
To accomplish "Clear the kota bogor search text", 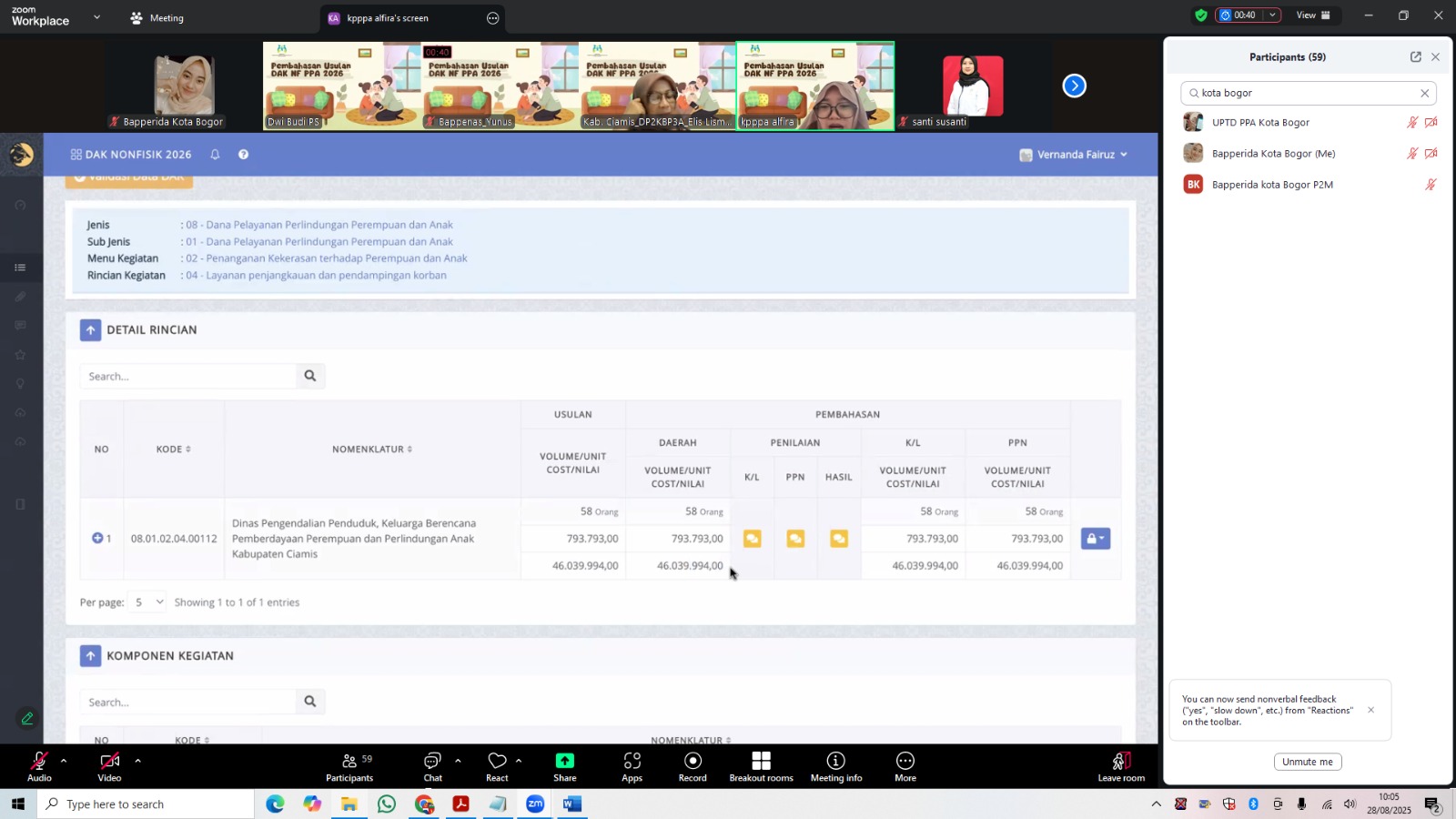I will (x=1425, y=93).
